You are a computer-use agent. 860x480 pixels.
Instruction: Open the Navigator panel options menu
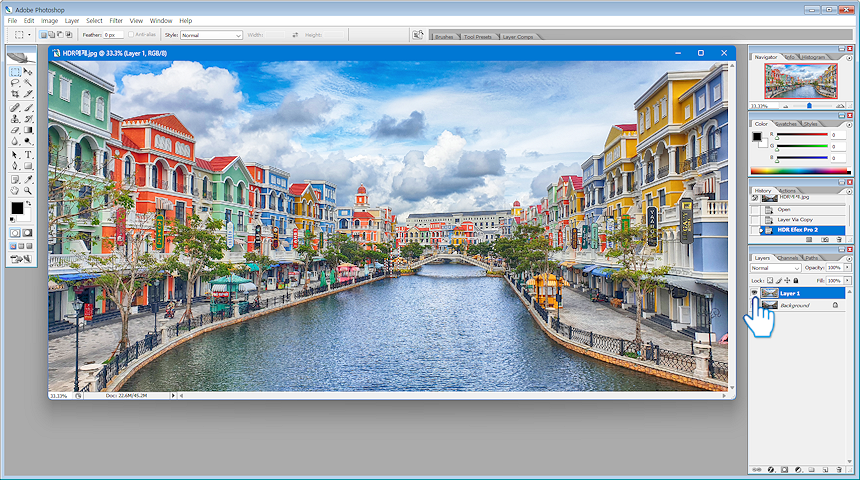(x=849, y=58)
